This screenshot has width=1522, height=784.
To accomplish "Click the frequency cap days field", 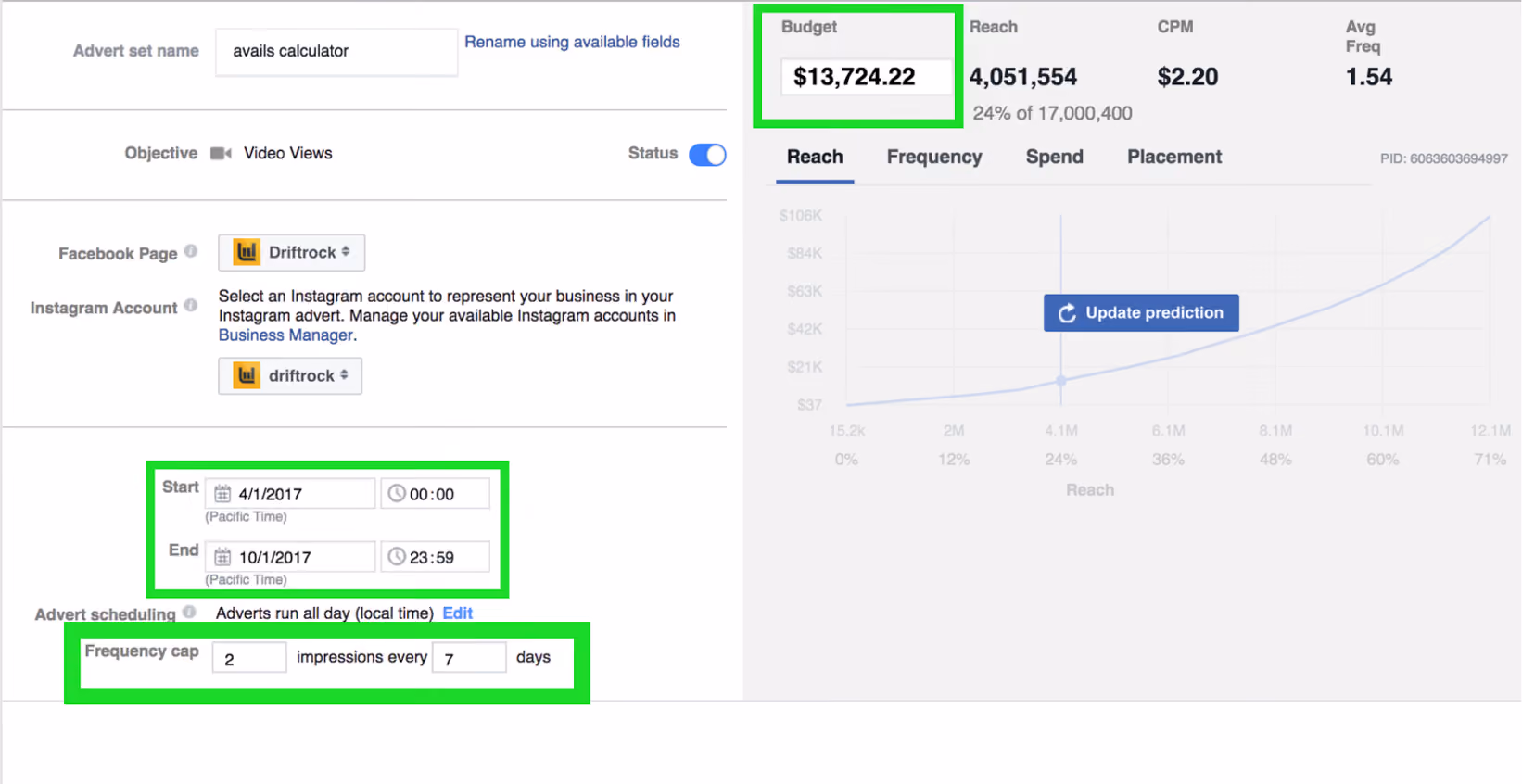I will (x=469, y=658).
